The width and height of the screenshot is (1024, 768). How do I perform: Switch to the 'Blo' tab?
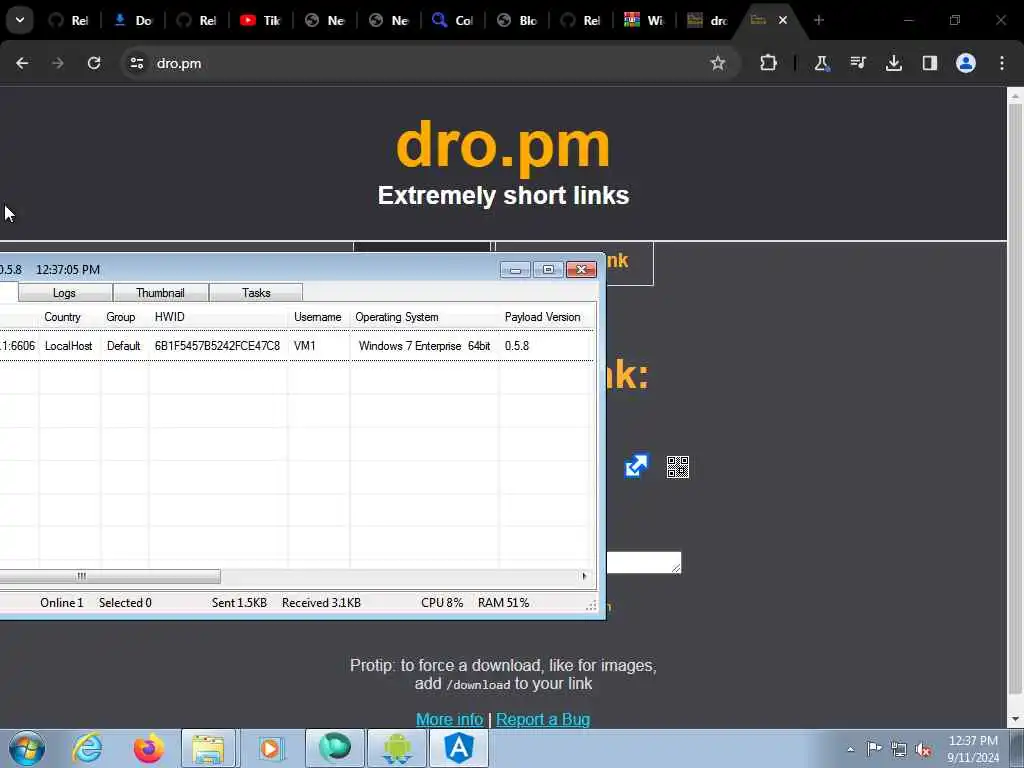click(517, 20)
